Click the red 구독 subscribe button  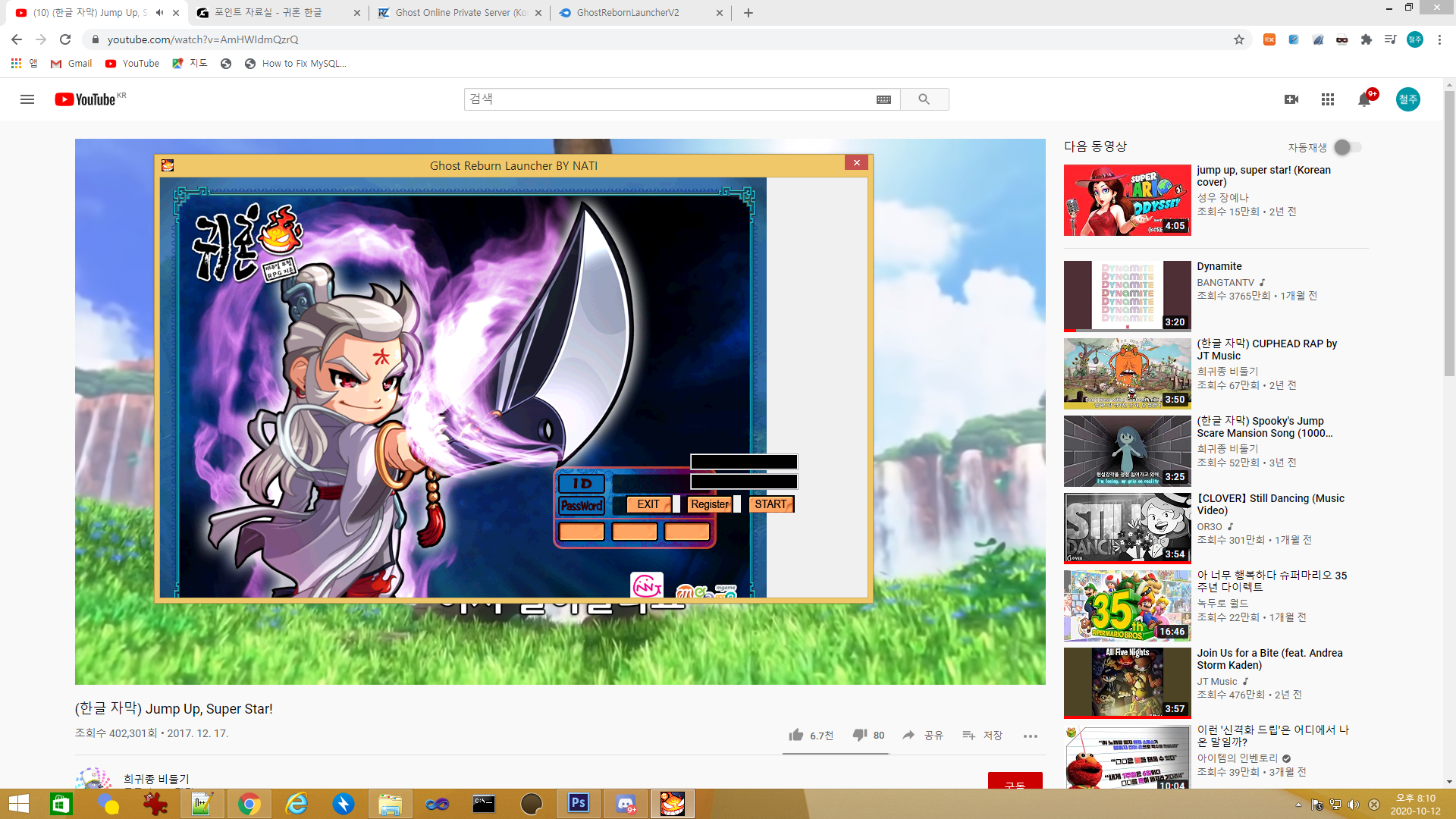tap(1015, 781)
